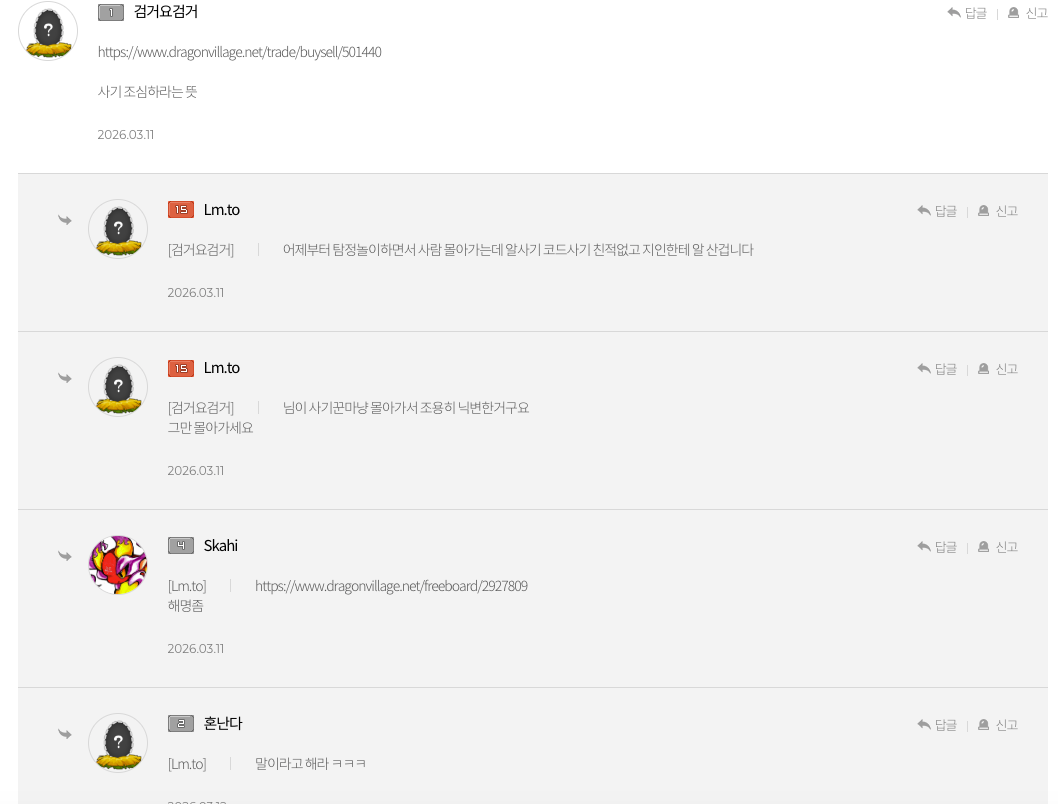Click reply icon on first Lm.to comment
This screenshot has width=1058, height=804.
pos(924,210)
